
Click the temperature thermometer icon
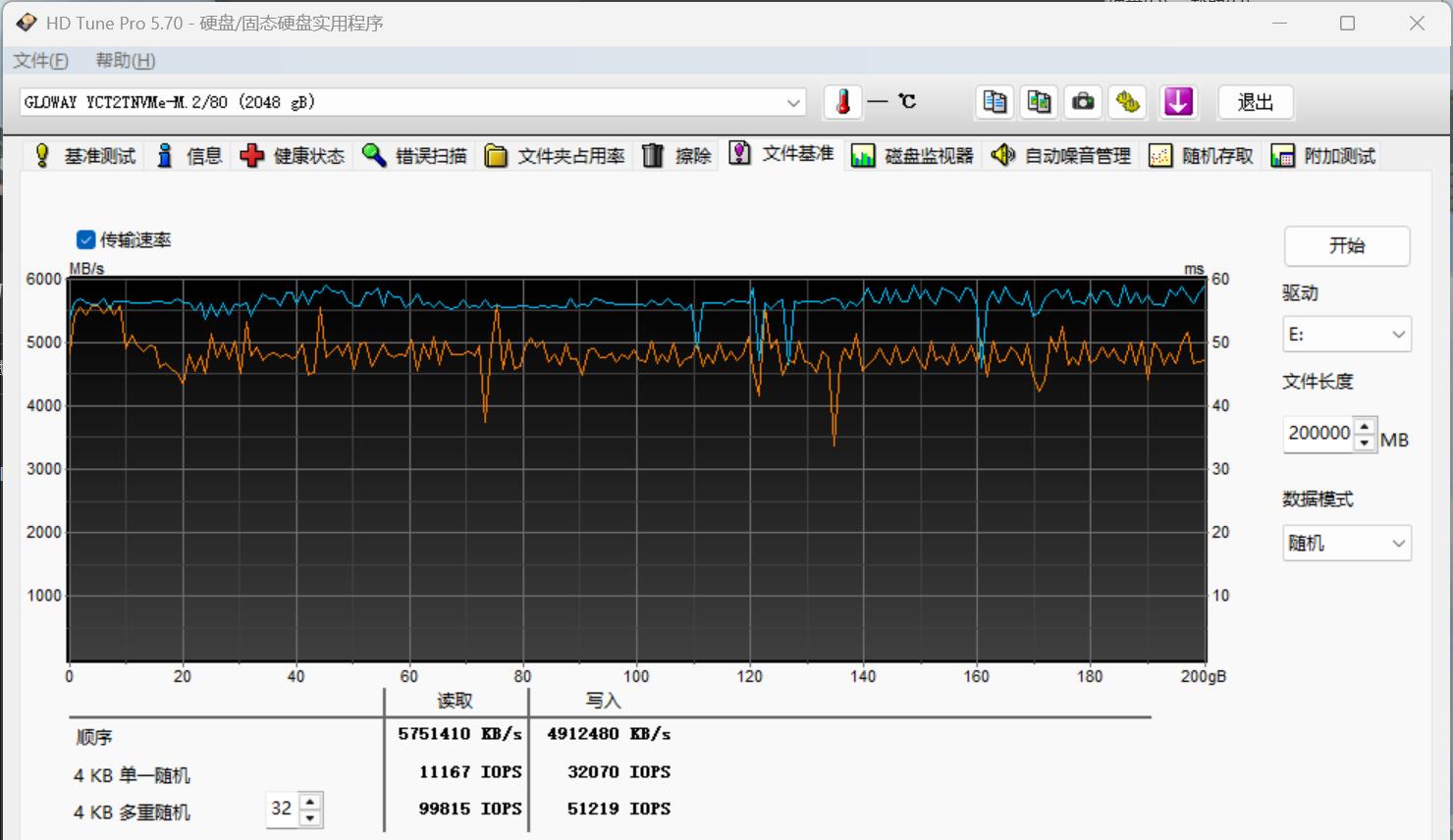point(843,102)
